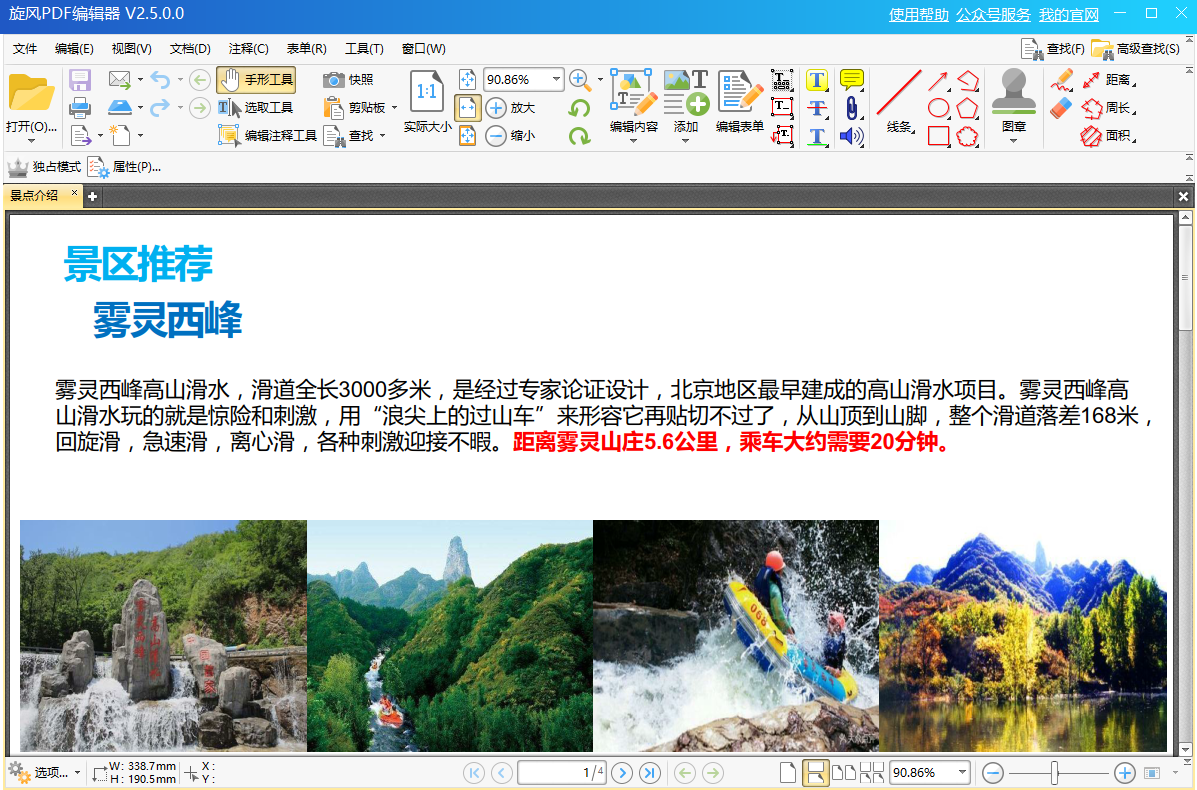The height and width of the screenshot is (790, 1197).
Task: Select the red ellipse annotation tool
Action: tap(938, 107)
